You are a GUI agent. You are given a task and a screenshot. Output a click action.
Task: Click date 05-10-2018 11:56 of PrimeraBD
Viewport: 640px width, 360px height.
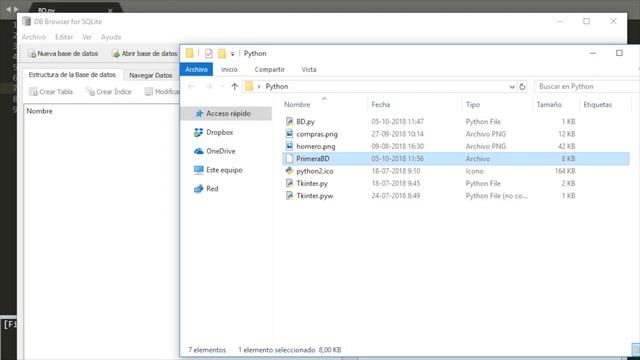398,158
